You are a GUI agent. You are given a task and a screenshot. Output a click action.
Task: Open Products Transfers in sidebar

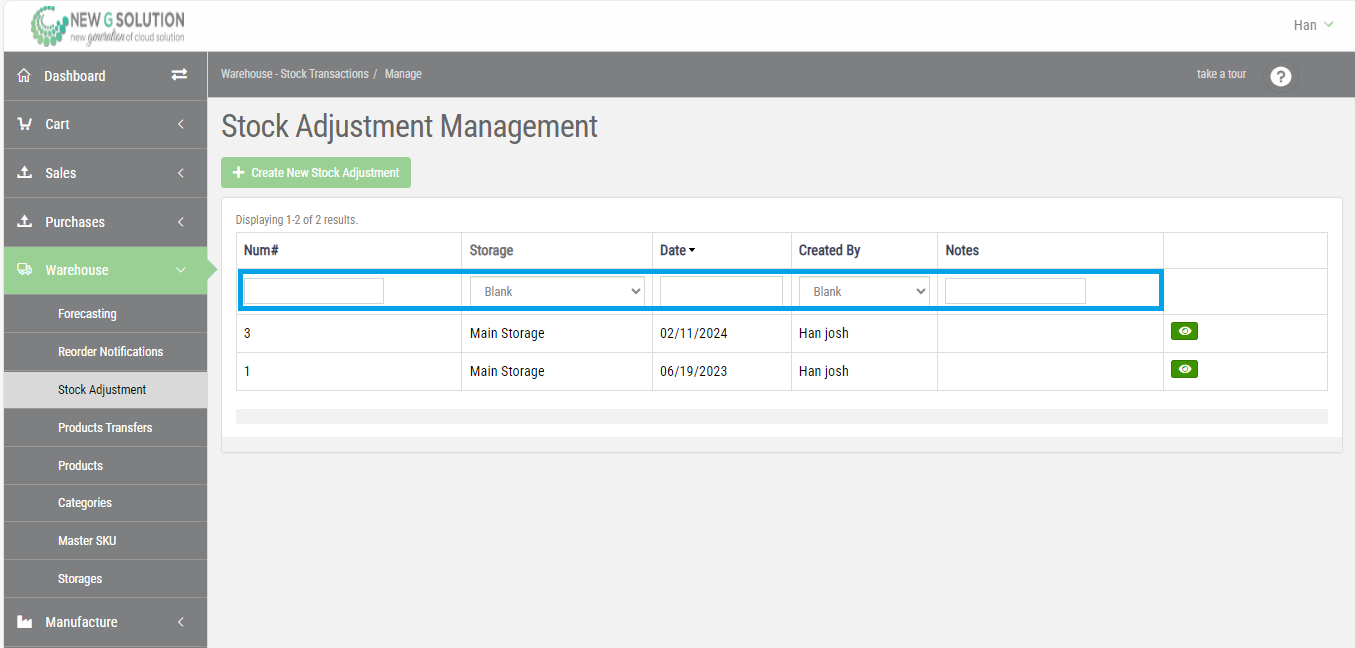105,428
